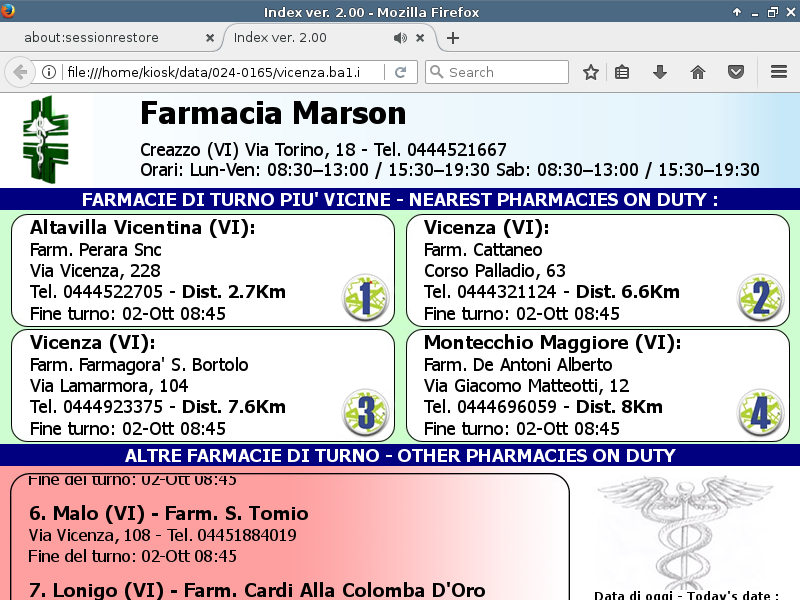Click the back navigation arrow
The image size is (800, 600).
click(20, 72)
